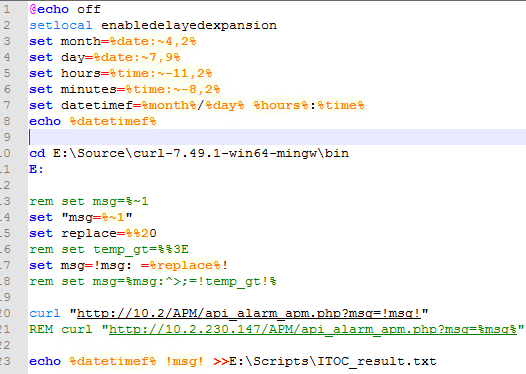Image resolution: width=526 pixels, height=374 pixels.
Task: Click 'setlocal' keyword on line 2
Action: point(60,25)
